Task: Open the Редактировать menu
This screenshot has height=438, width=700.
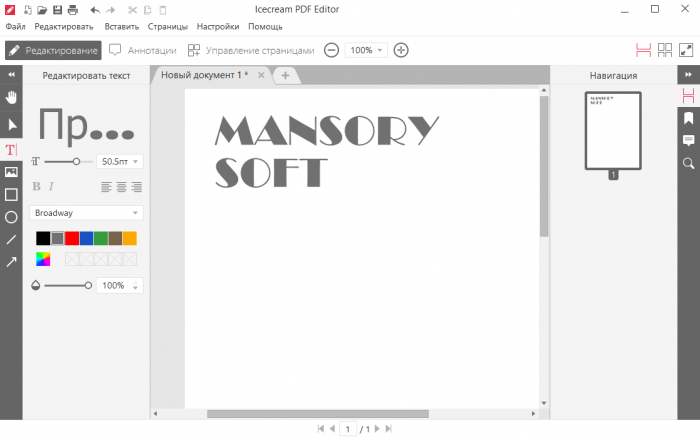Action: [x=64, y=27]
